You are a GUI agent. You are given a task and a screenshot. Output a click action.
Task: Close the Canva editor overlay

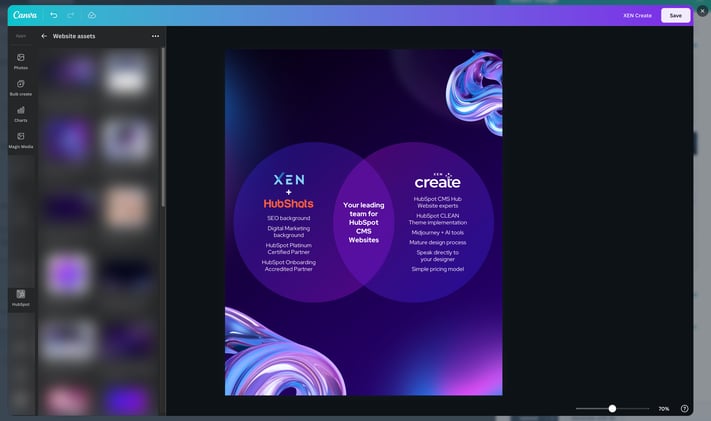coord(702,10)
